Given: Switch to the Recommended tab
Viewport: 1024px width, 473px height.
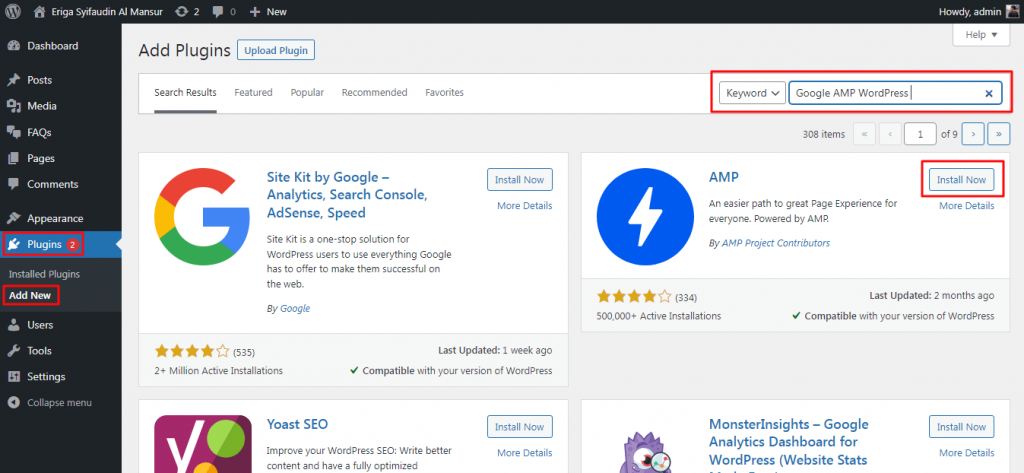Looking at the screenshot, I should [x=374, y=93].
